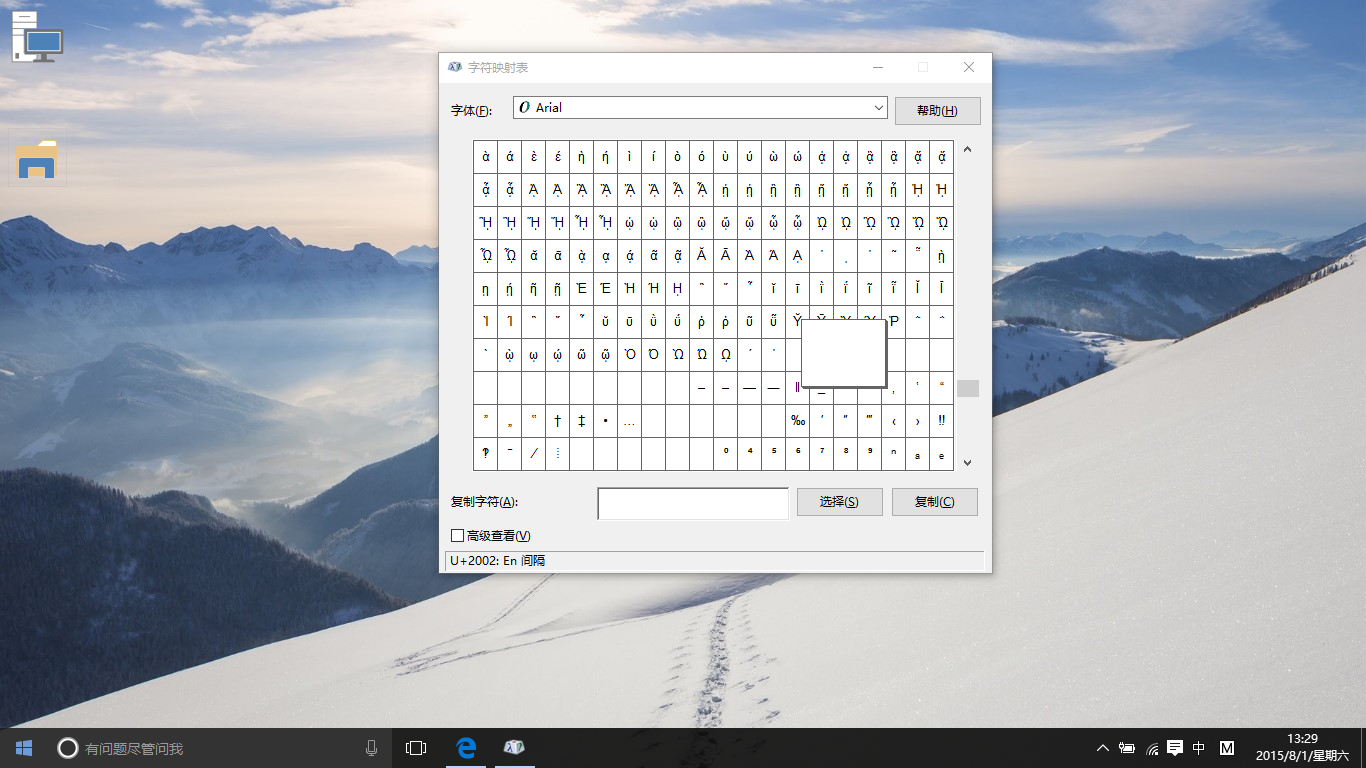Image resolution: width=1366 pixels, height=768 pixels.
Task: Select capital Alpha with macron Ᾱ
Action: pyautogui.click(x=726, y=256)
